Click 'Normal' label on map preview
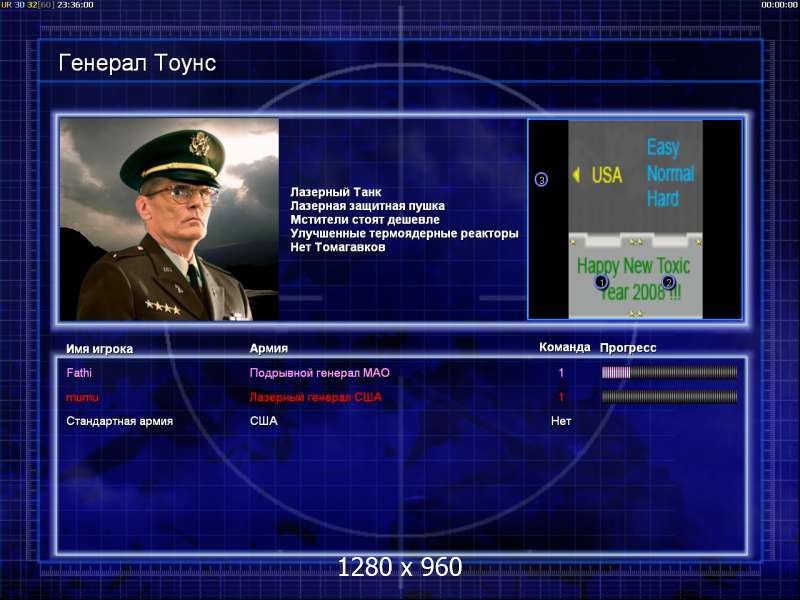 (670, 174)
